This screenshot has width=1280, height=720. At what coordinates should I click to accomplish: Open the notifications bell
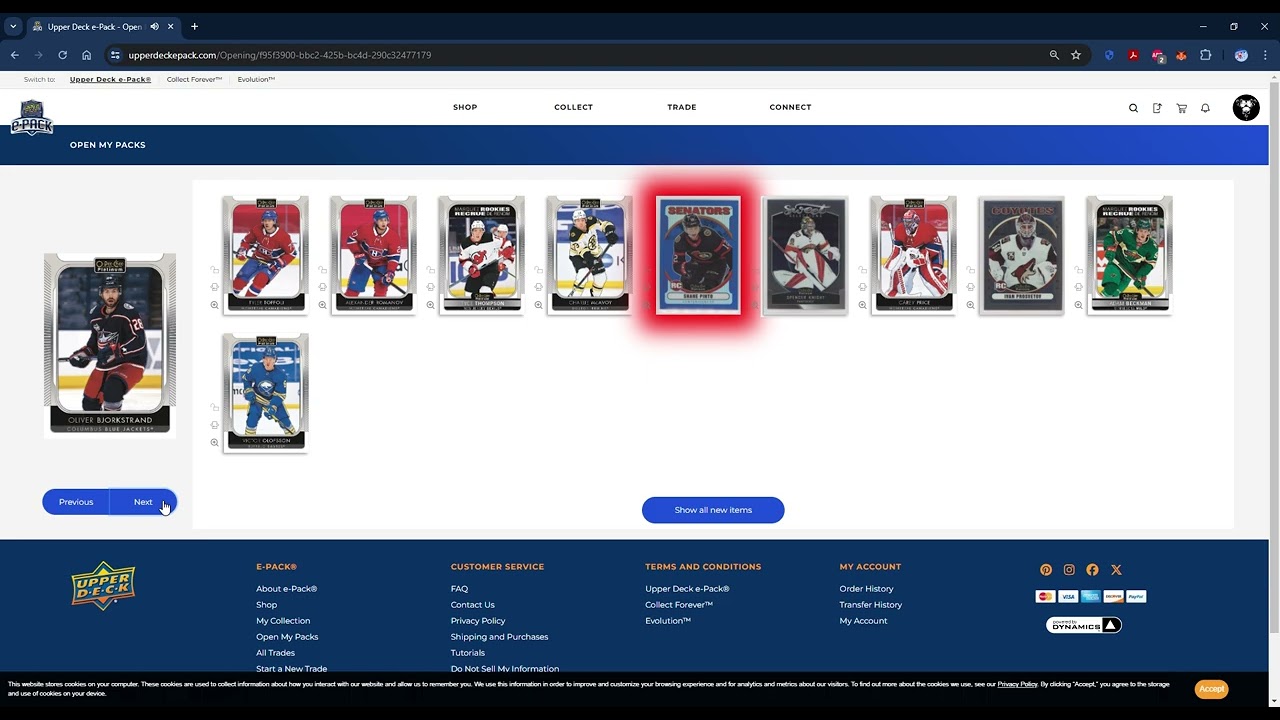(1205, 108)
